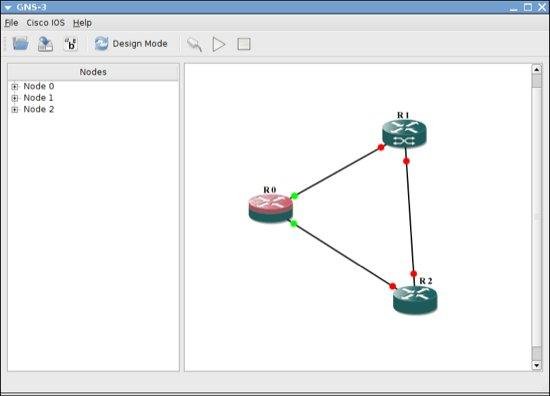Click the canvas scrollbar up arrow

537,69
